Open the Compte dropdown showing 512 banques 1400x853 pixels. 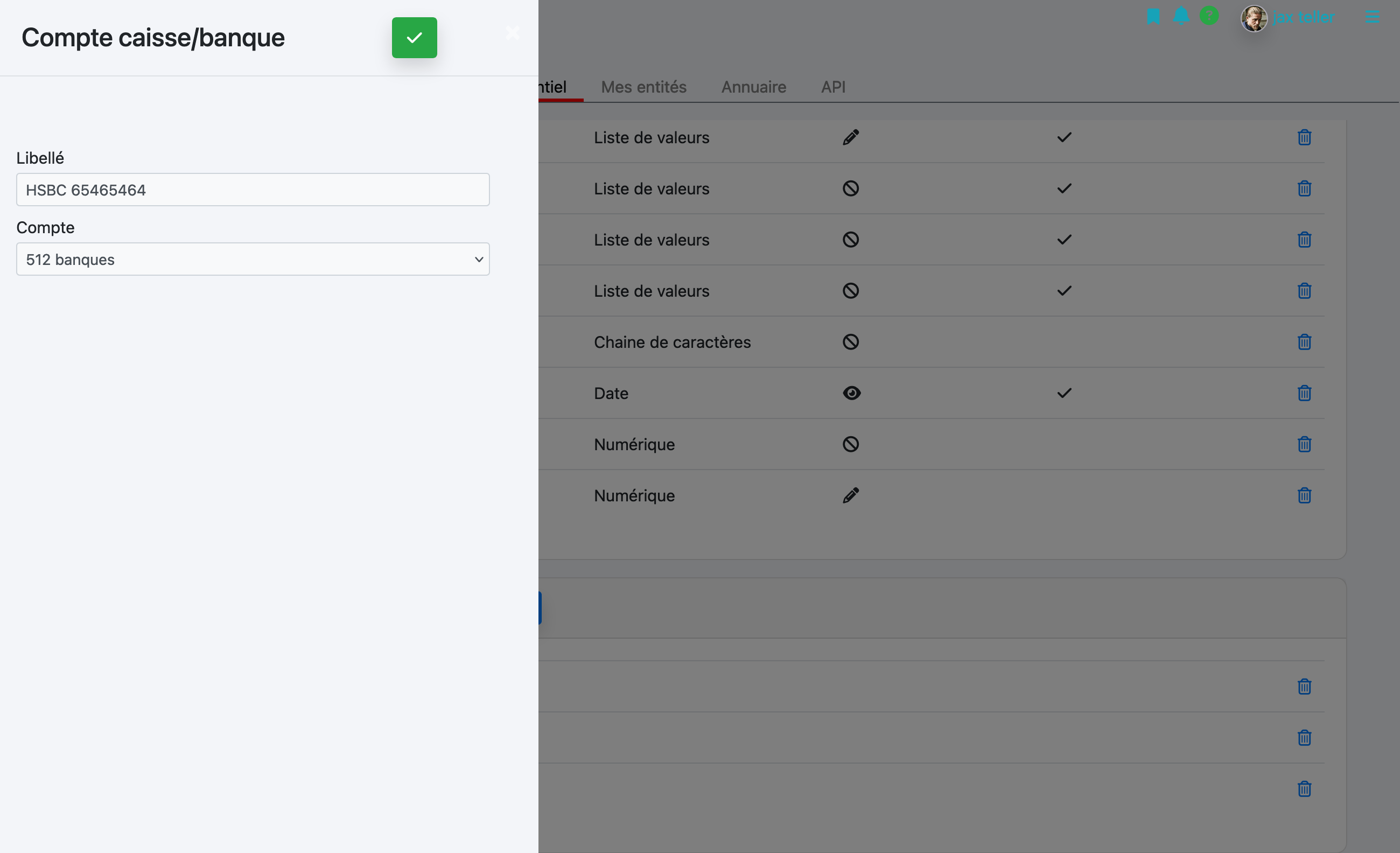click(x=253, y=260)
